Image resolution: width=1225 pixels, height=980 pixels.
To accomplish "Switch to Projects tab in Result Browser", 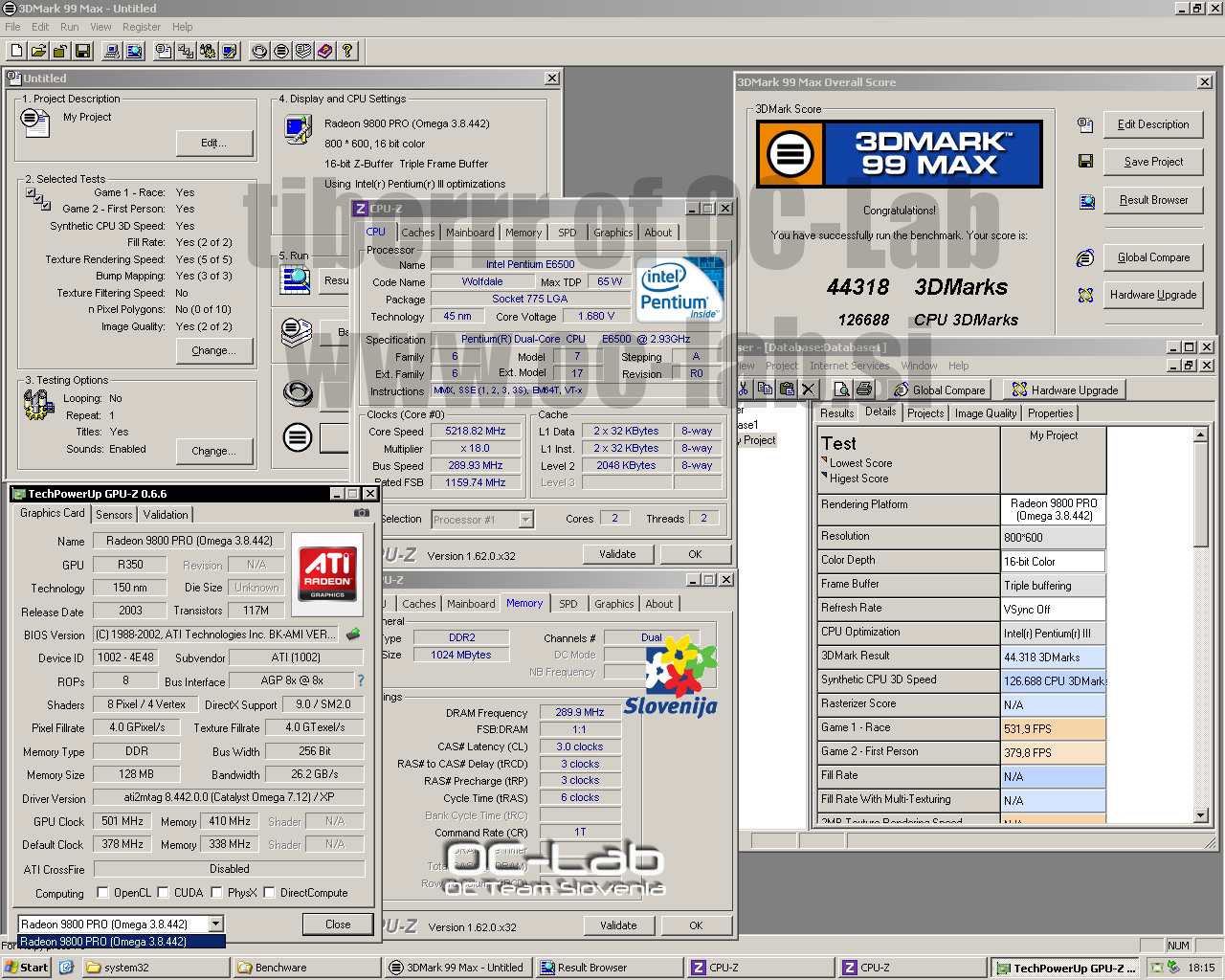I will (x=925, y=413).
